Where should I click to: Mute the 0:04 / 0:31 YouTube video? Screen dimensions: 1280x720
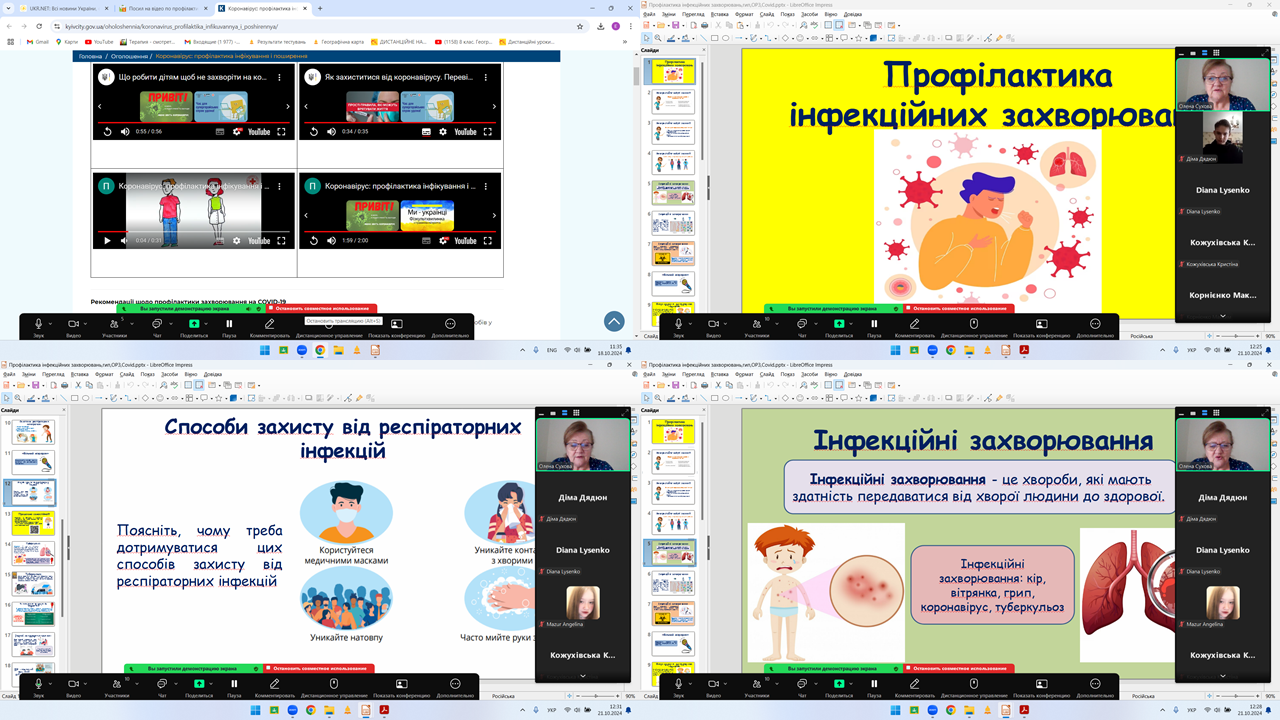click(x=125, y=241)
